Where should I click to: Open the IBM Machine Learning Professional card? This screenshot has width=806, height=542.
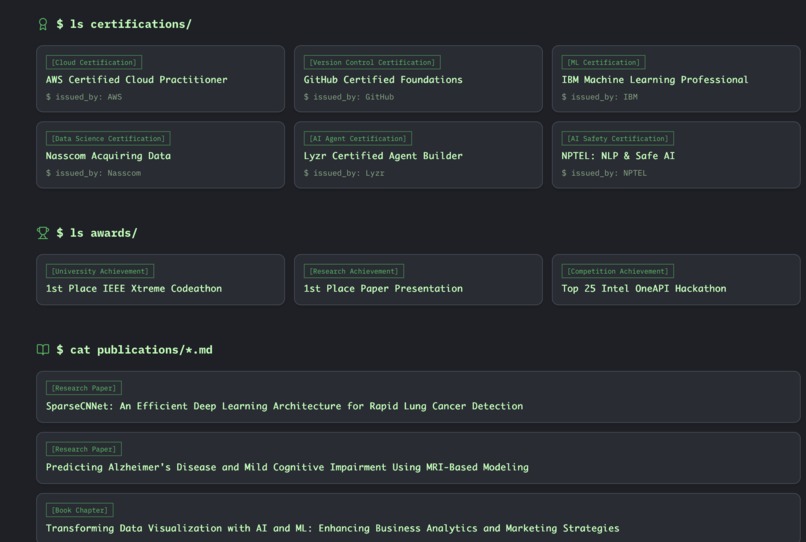(x=676, y=79)
